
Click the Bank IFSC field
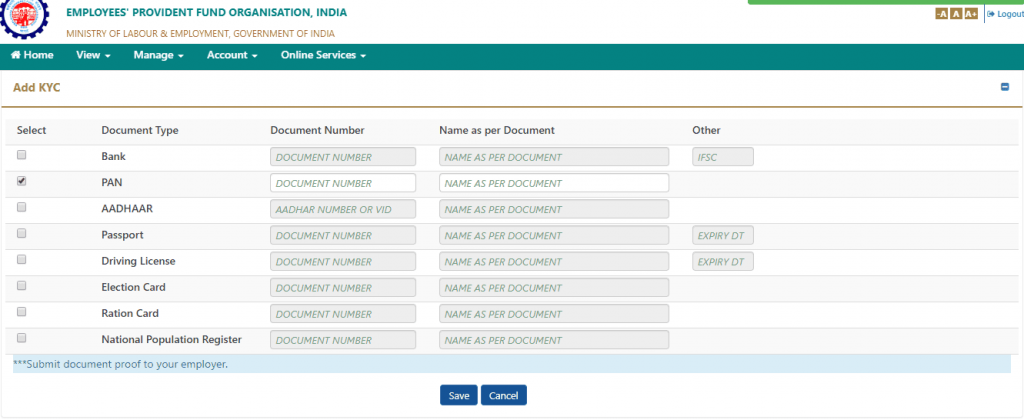tap(722, 157)
